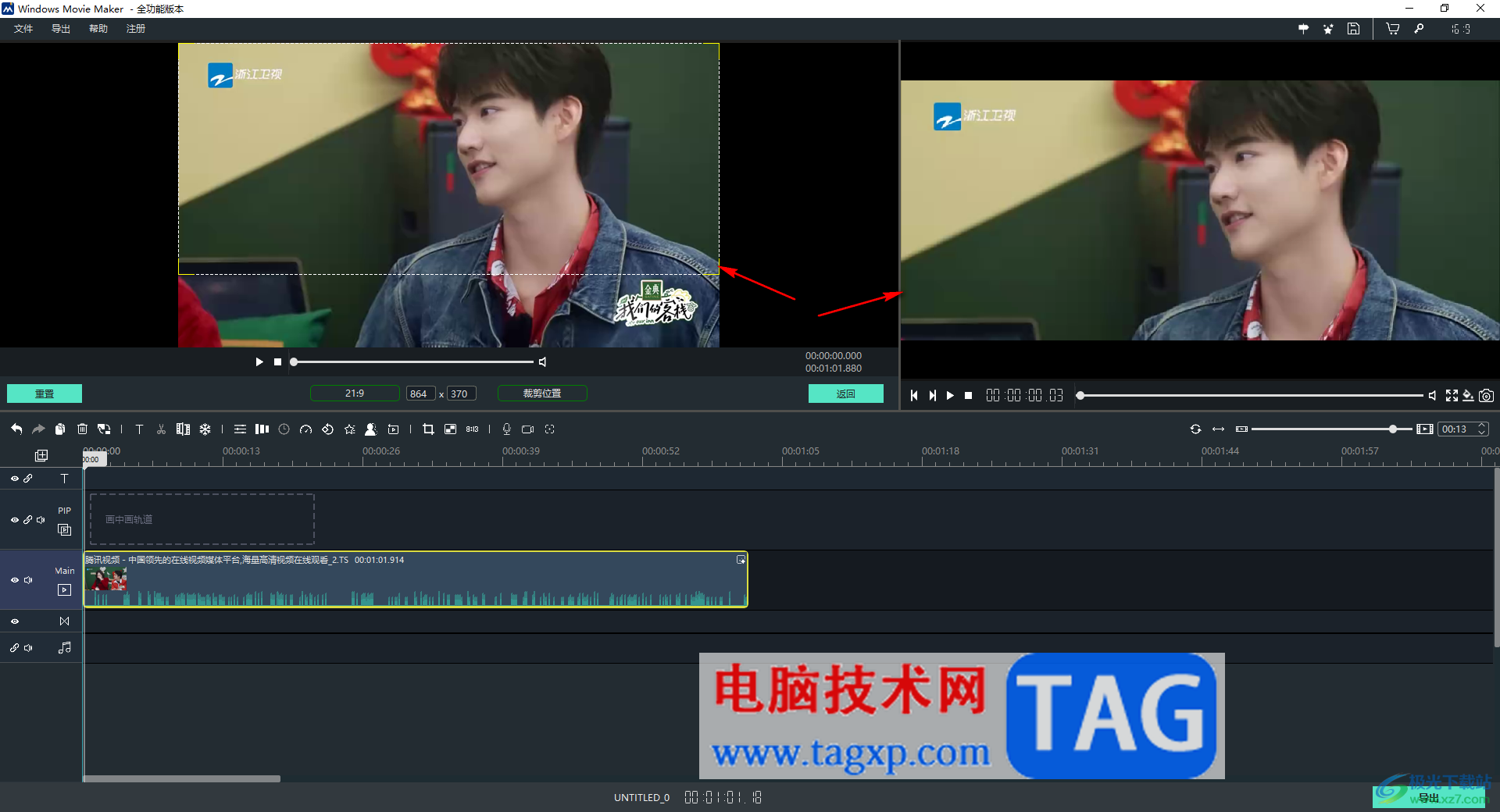Open the 导出 menu
This screenshot has width=1500, height=812.
61,29
